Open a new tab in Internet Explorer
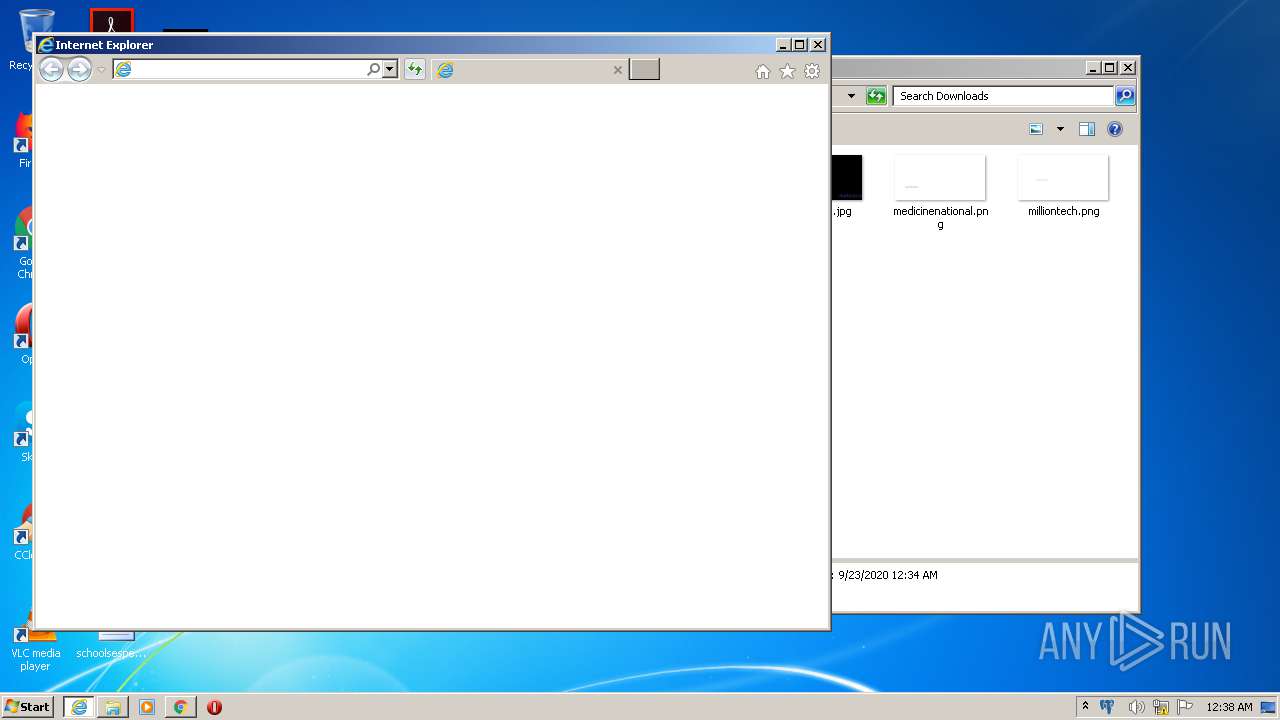The image size is (1280, 720). 644,69
